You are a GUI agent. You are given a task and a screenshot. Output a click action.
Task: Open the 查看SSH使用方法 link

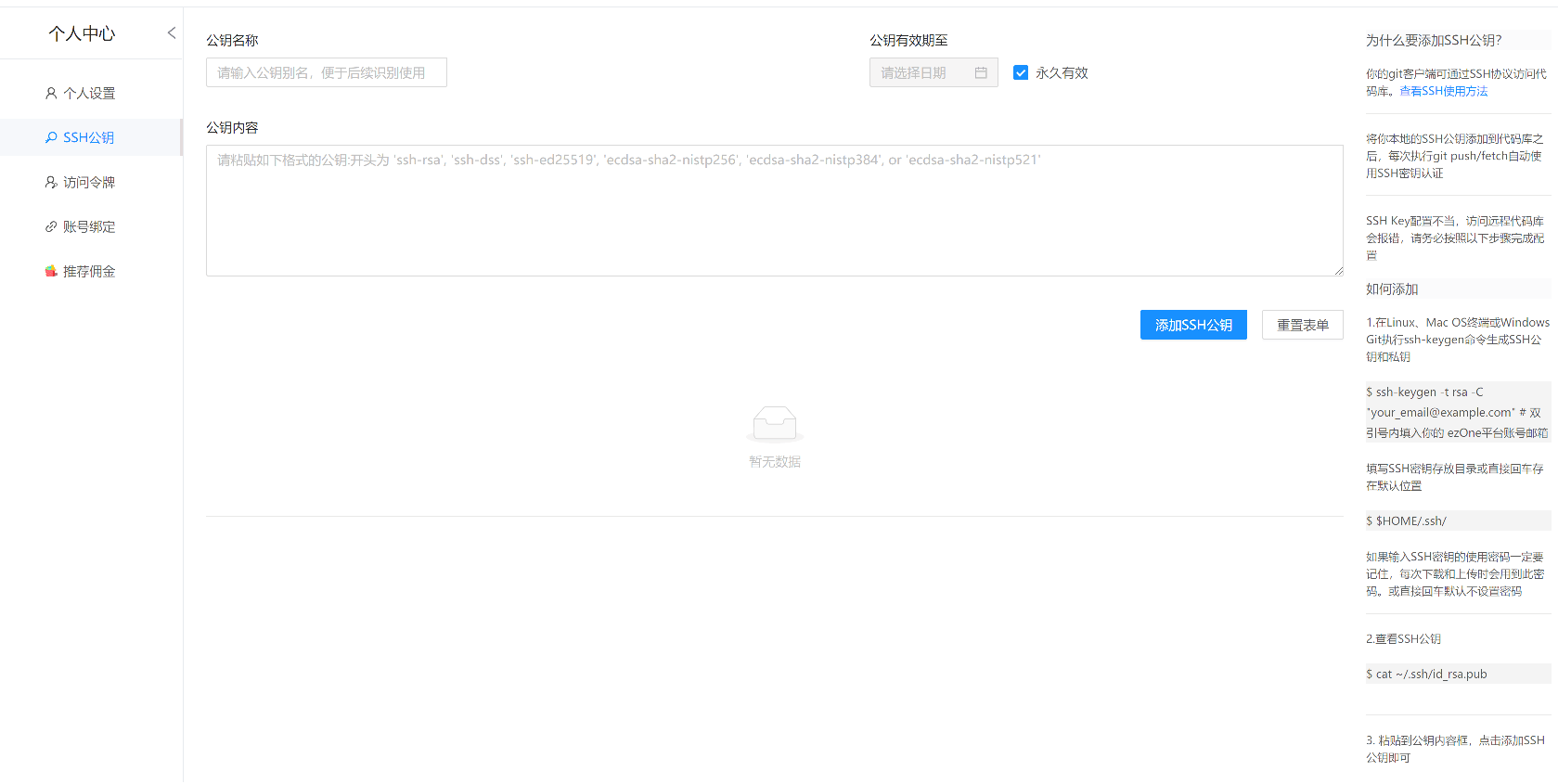coord(1443,91)
